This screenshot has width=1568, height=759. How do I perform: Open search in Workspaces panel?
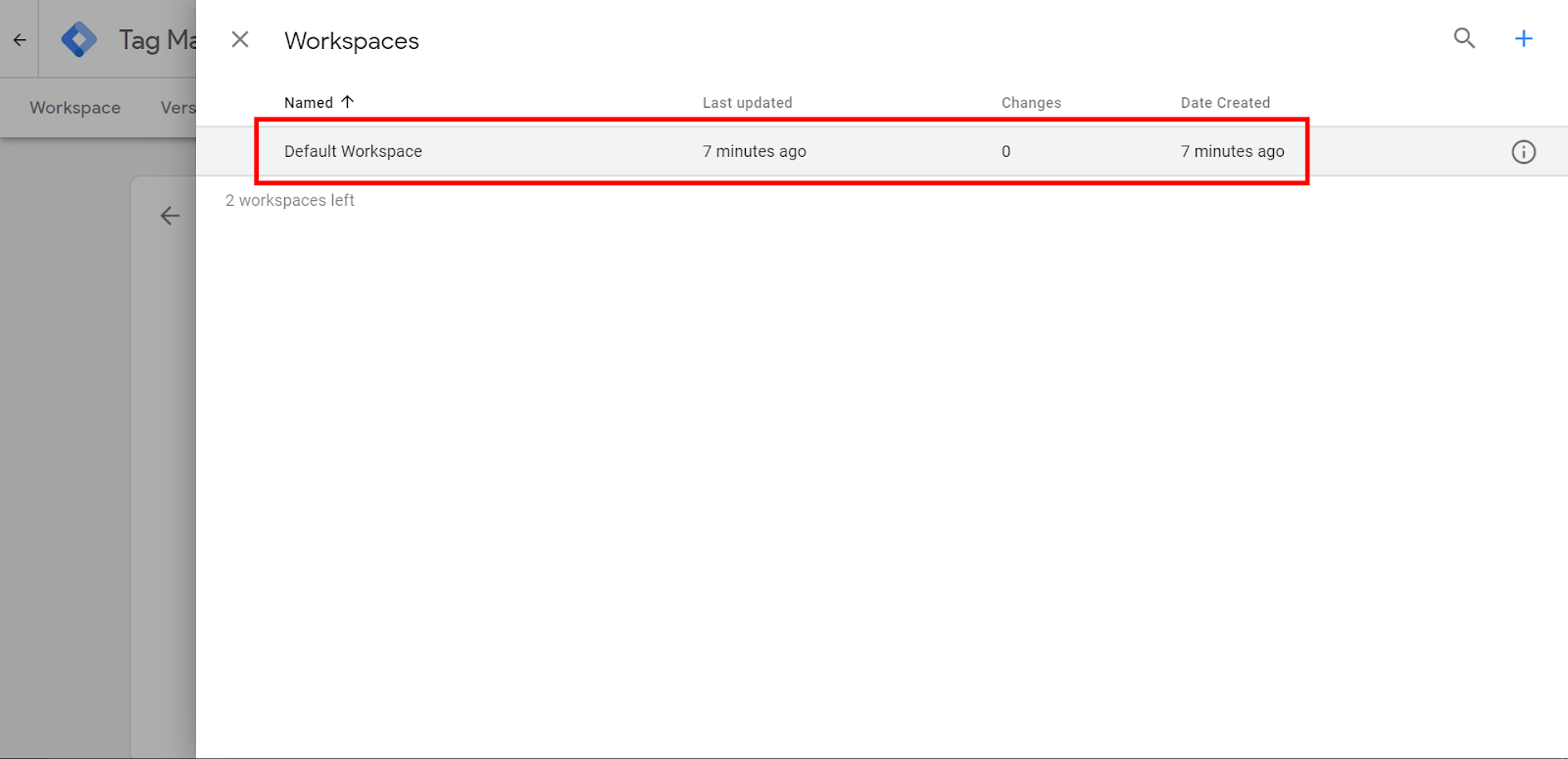(x=1464, y=38)
